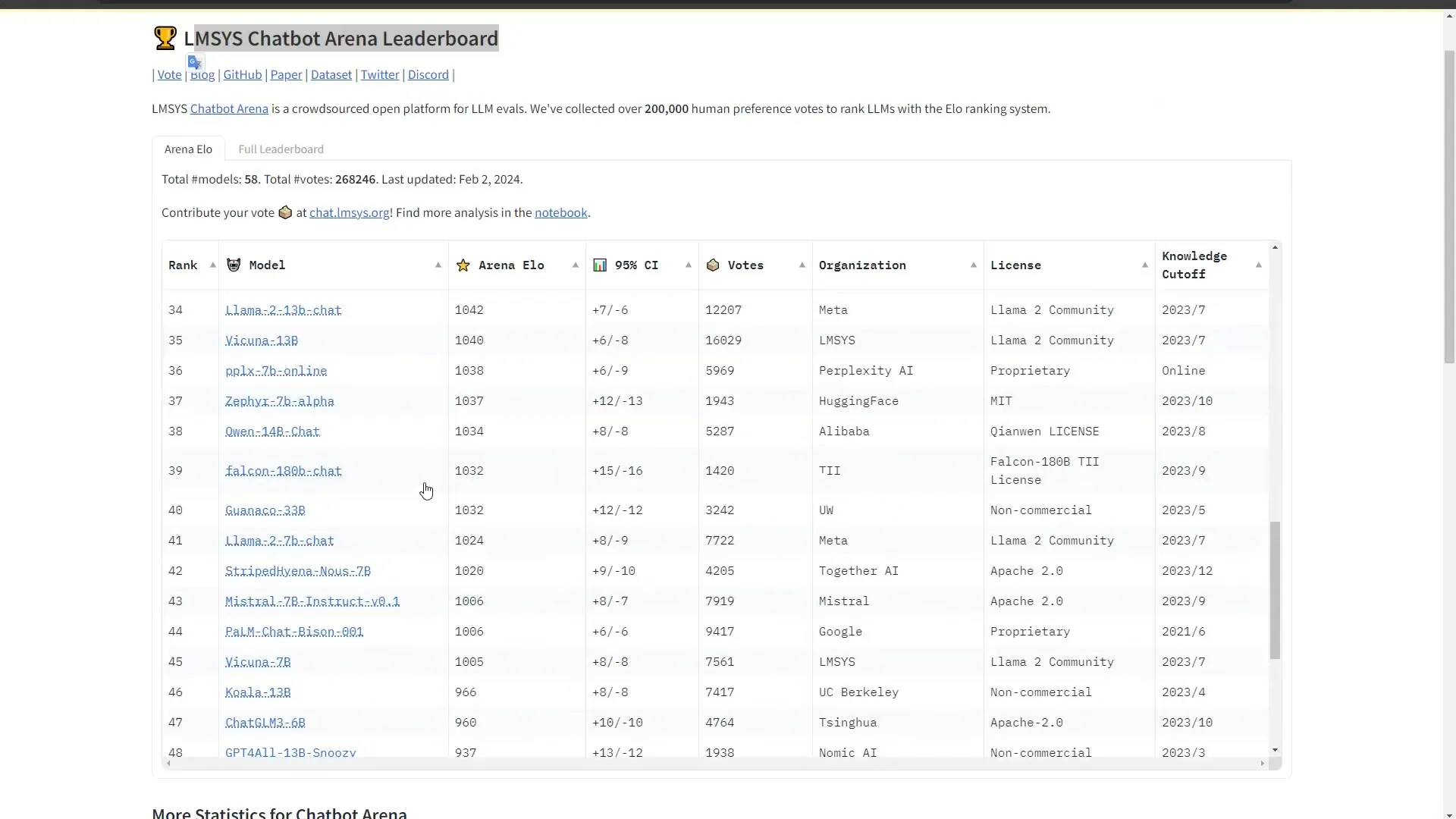The image size is (1456, 819).
Task: Open the notebook link in description
Action: [x=561, y=212]
